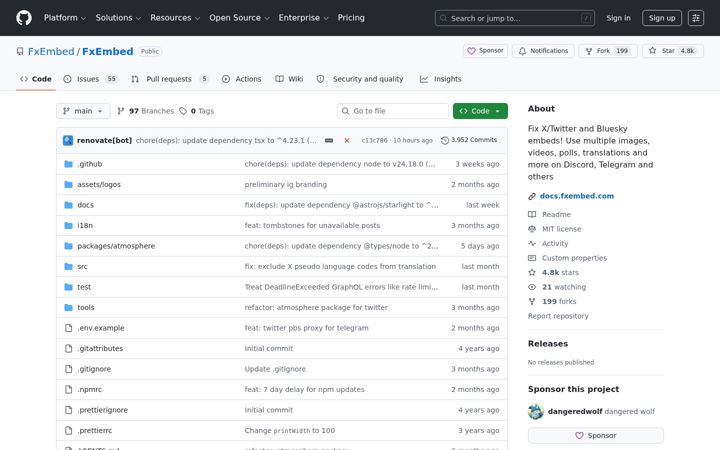Screen dimensions: 720x450
Task: Open the Pricing page
Action: 351,18
